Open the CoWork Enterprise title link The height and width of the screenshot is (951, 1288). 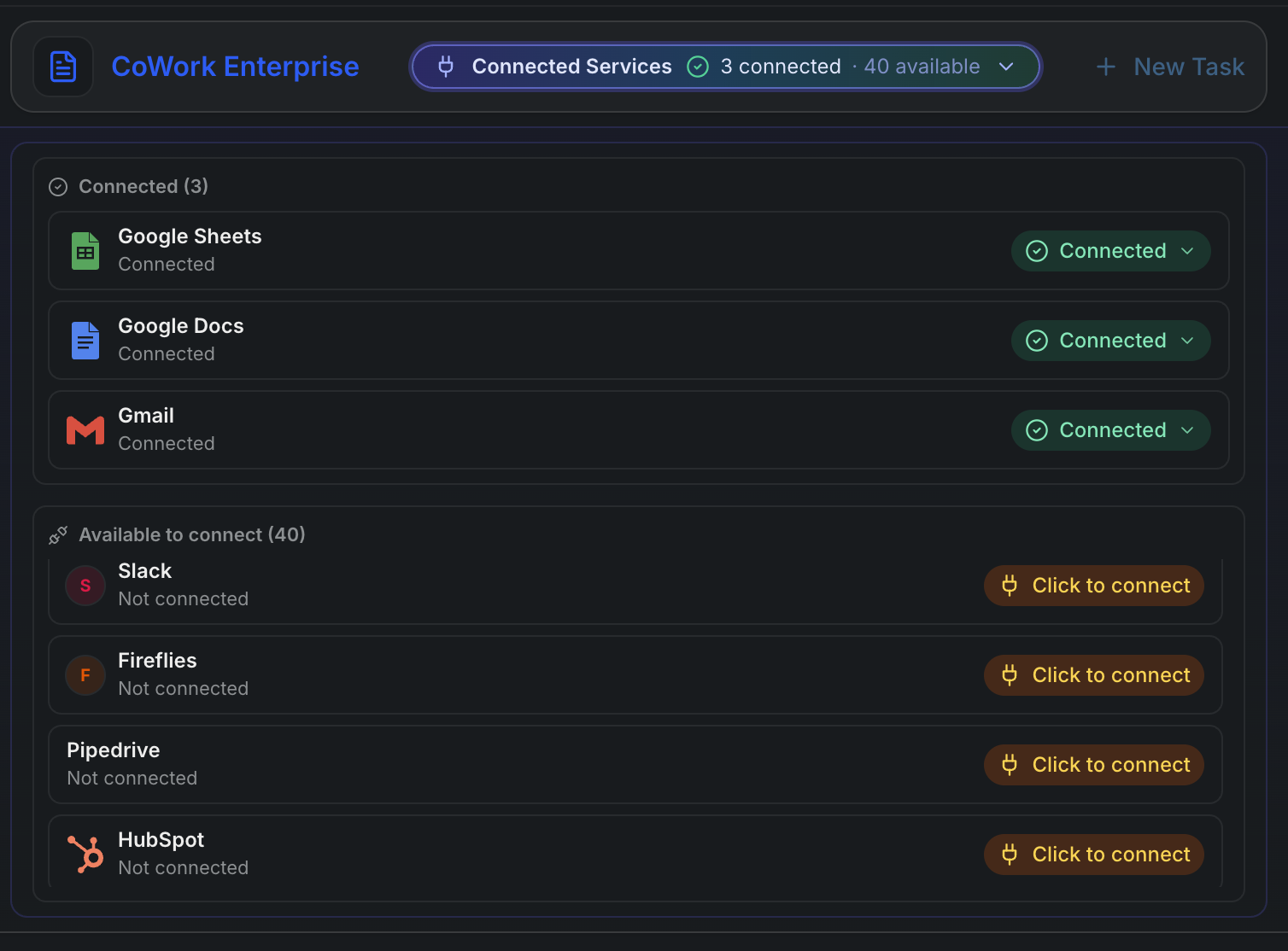pyautogui.click(x=235, y=67)
